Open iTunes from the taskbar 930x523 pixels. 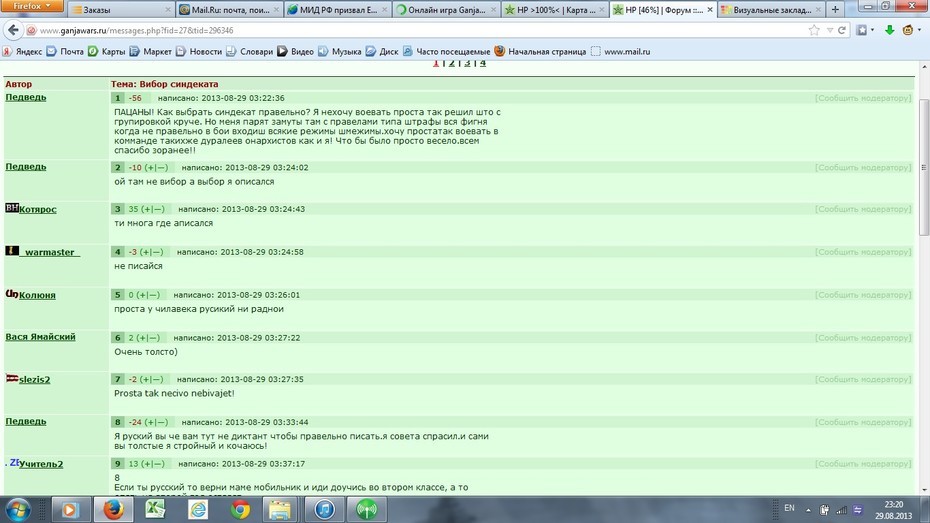tap(324, 510)
